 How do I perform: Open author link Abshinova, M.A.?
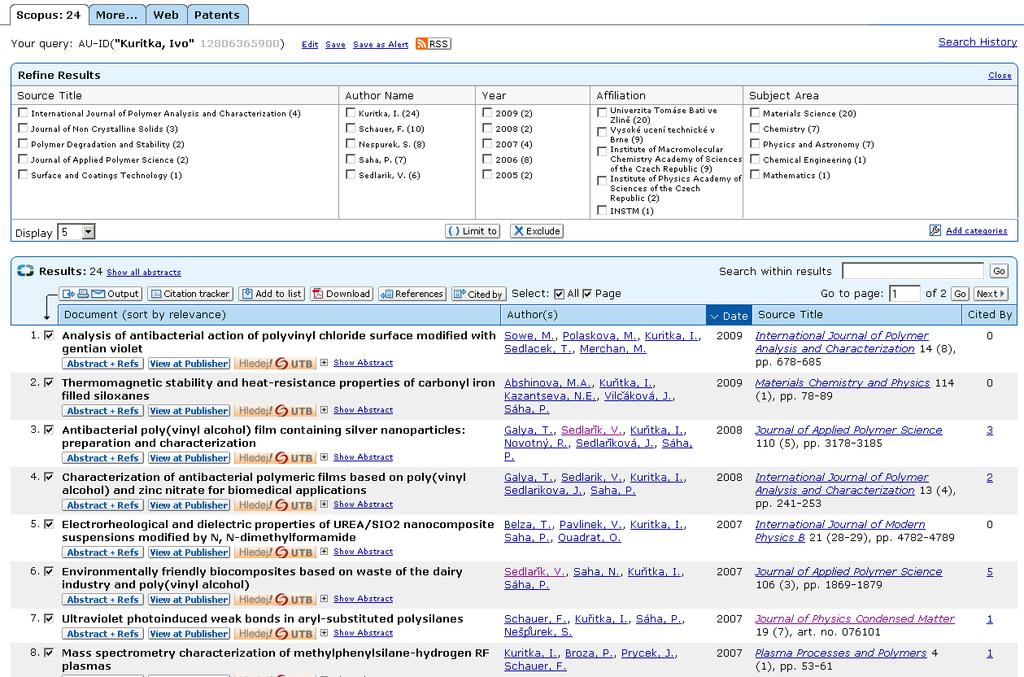[x=549, y=383]
